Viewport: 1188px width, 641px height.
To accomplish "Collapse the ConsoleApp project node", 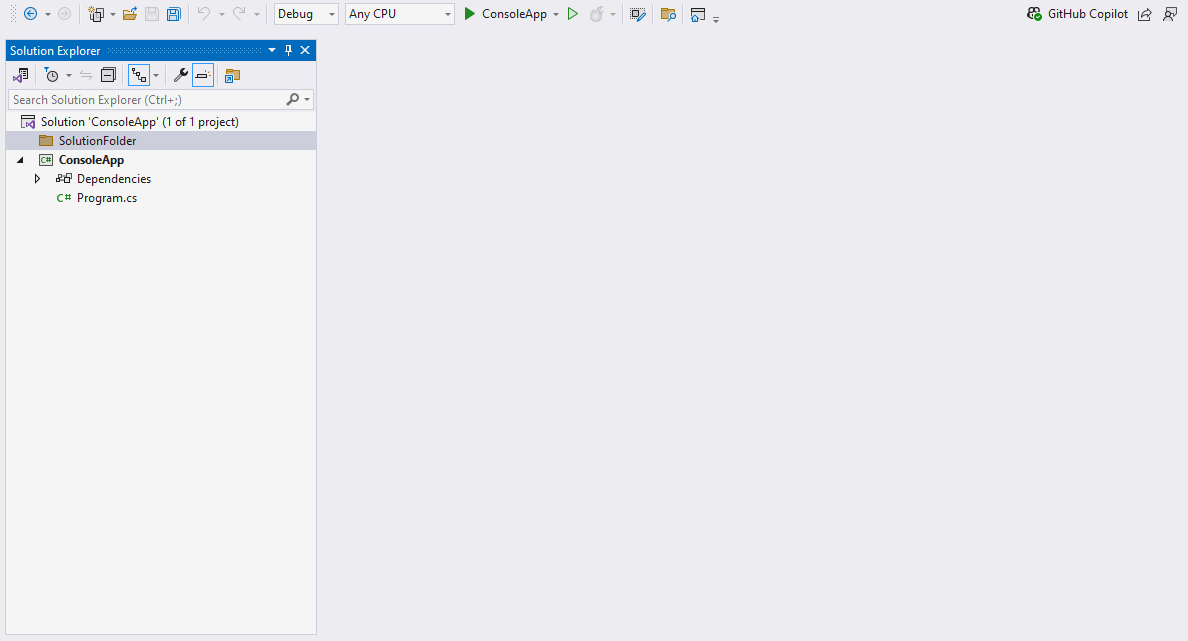I will pos(20,159).
